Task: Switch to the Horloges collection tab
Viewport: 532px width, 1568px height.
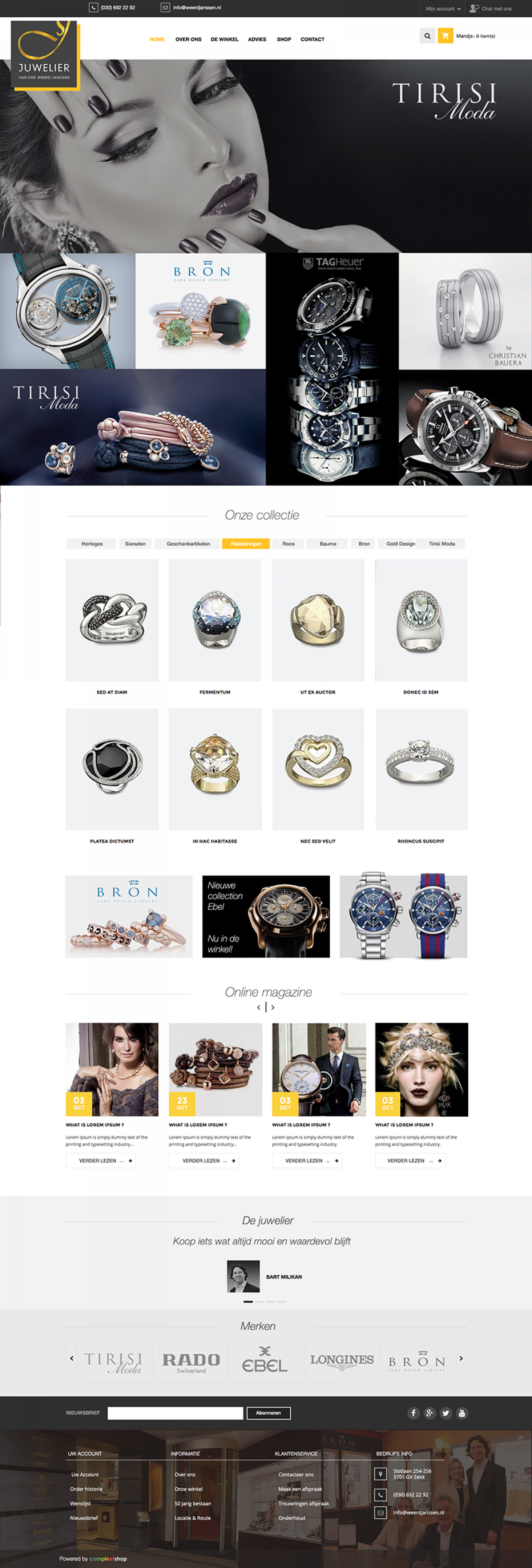Action: coord(92,544)
